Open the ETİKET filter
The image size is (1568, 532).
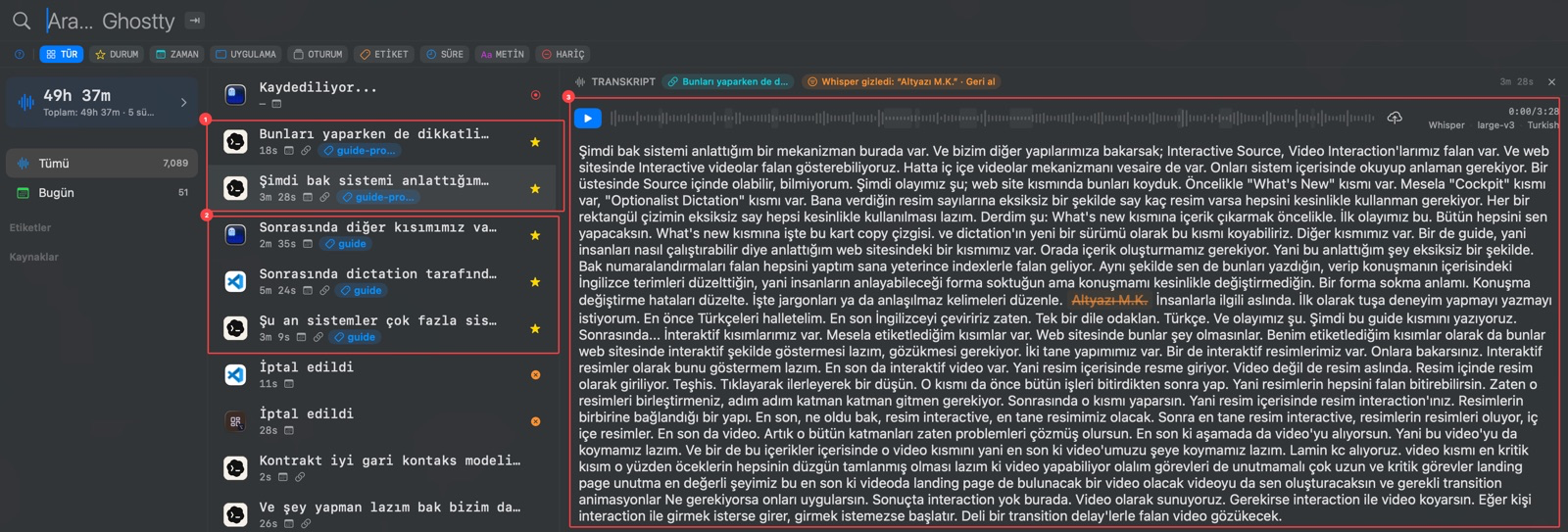(x=384, y=54)
